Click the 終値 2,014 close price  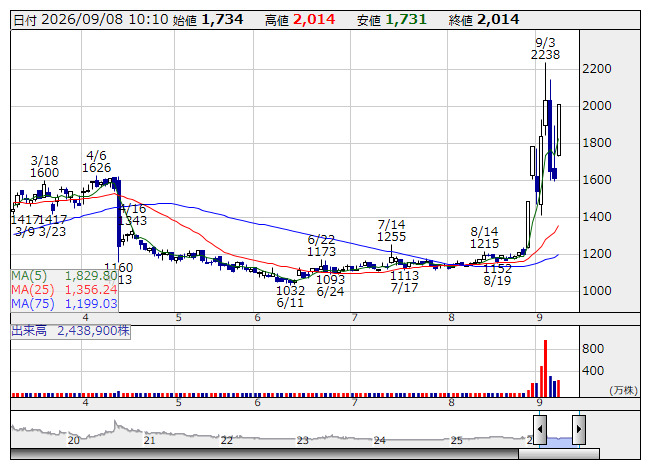484,20
